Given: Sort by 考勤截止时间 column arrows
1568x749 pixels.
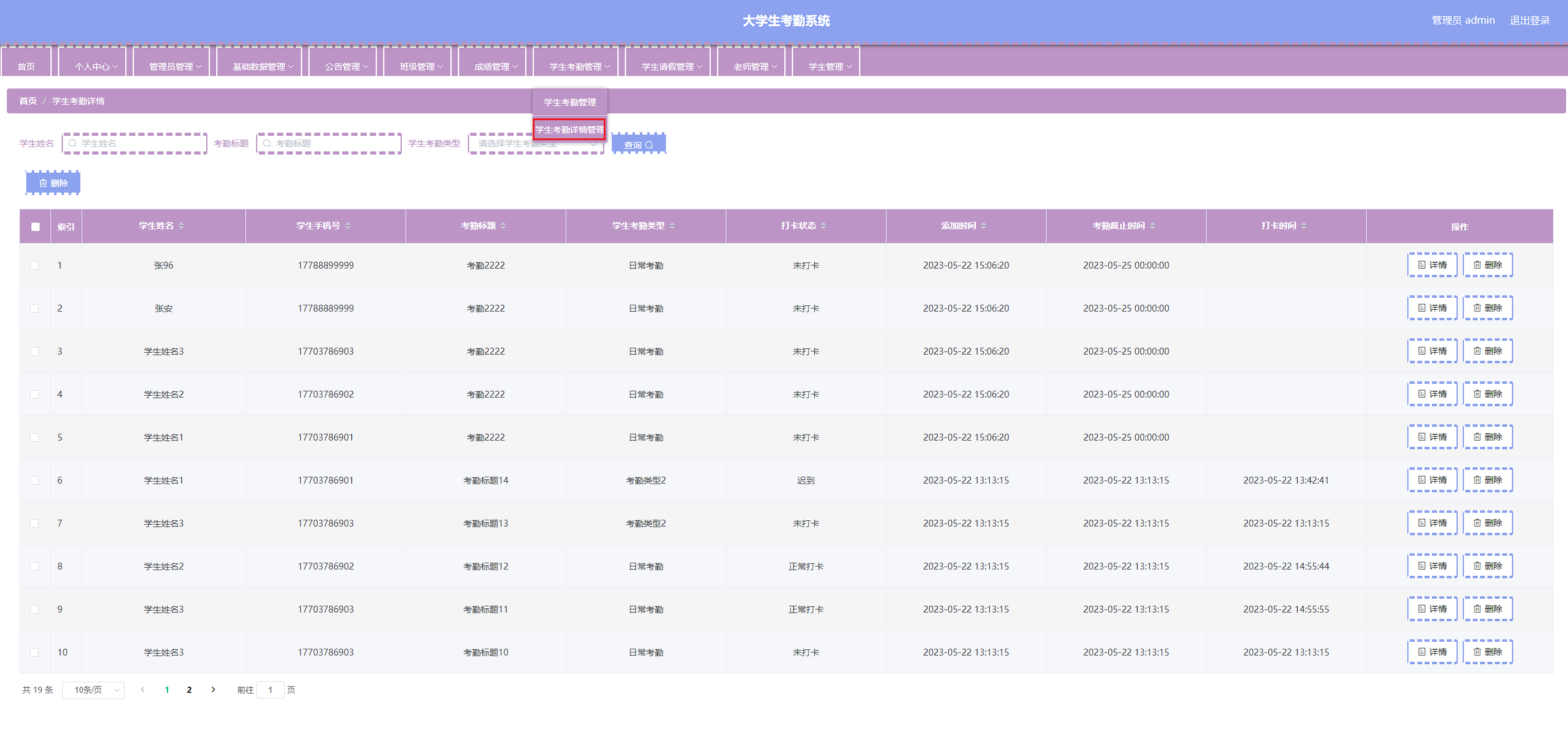Looking at the screenshot, I should [1152, 226].
